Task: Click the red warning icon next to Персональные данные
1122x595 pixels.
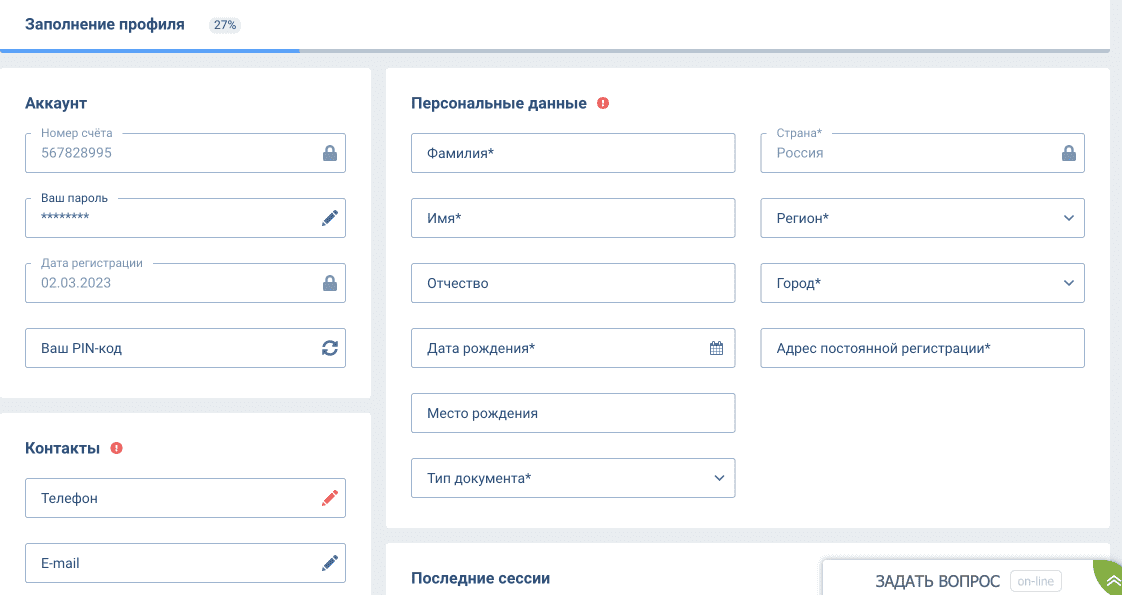Action: [x=603, y=103]
